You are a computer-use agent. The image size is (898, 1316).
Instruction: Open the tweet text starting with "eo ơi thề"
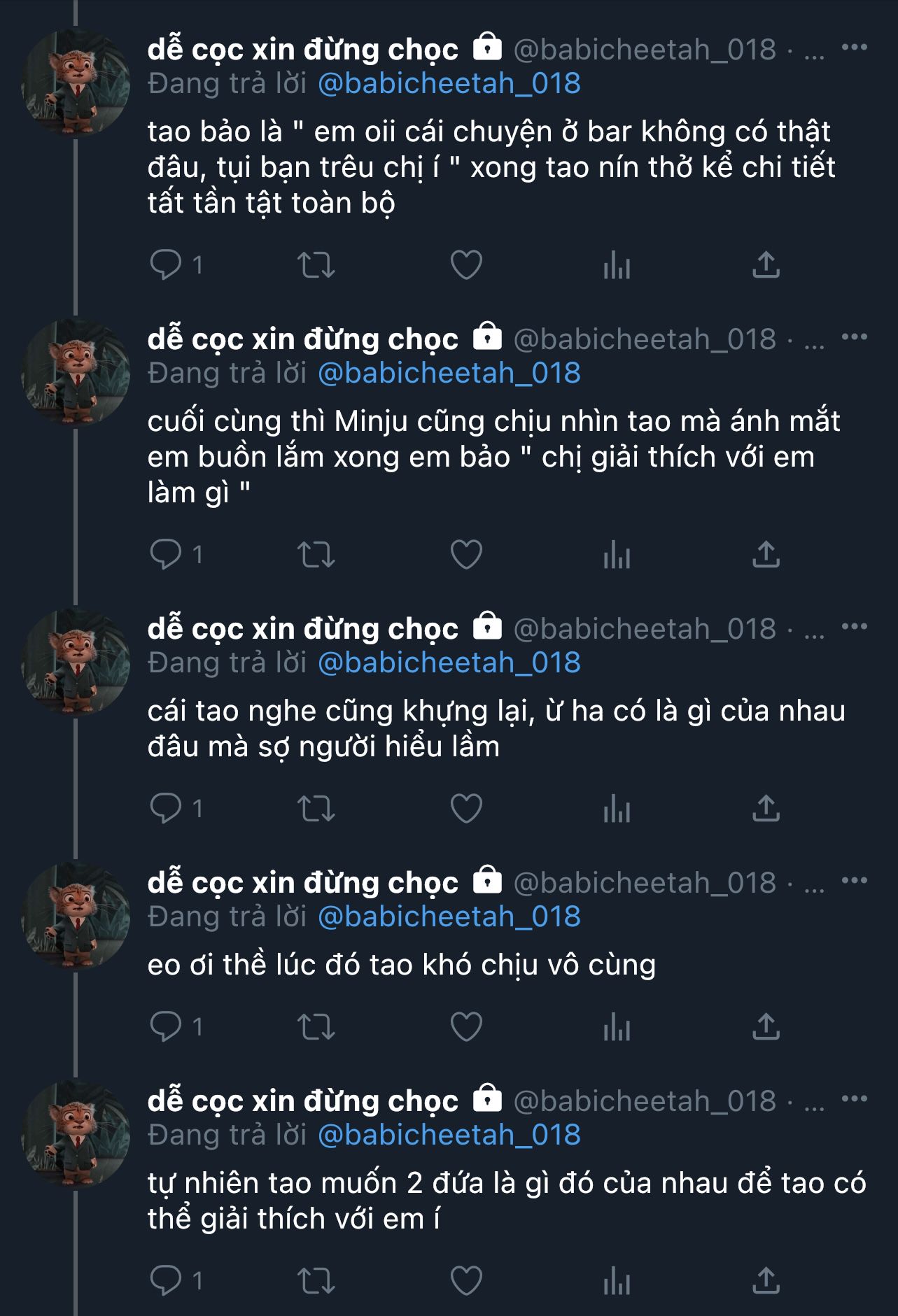[402, 965]
